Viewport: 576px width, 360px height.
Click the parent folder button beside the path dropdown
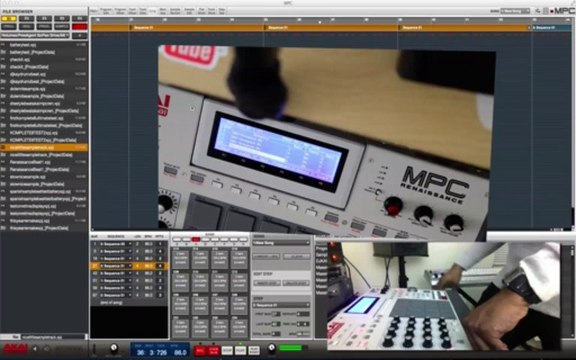click(80, 36)
